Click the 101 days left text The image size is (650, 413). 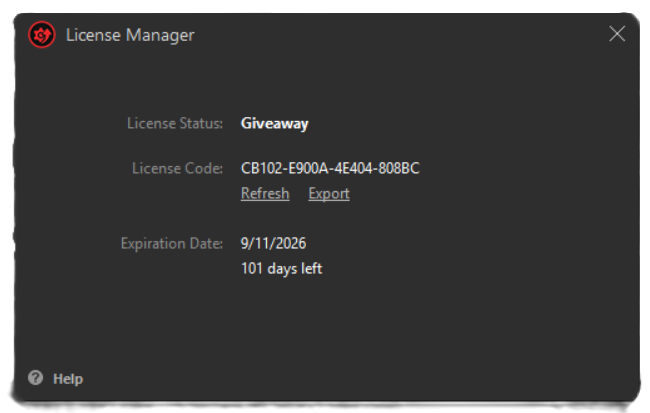pyautogui.click(x=281, y=268)
